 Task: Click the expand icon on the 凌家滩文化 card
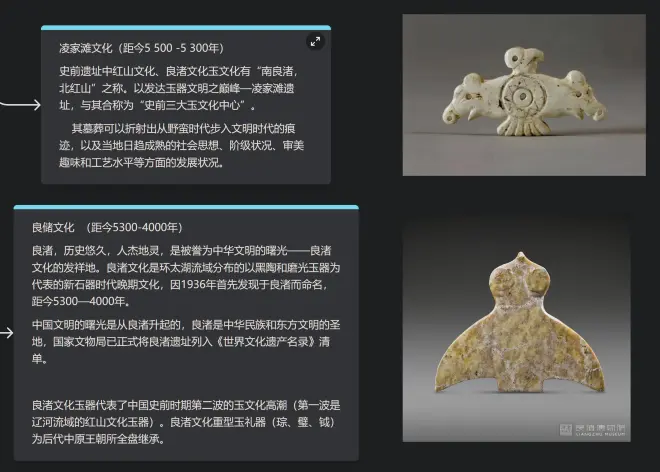click(315, 41)
